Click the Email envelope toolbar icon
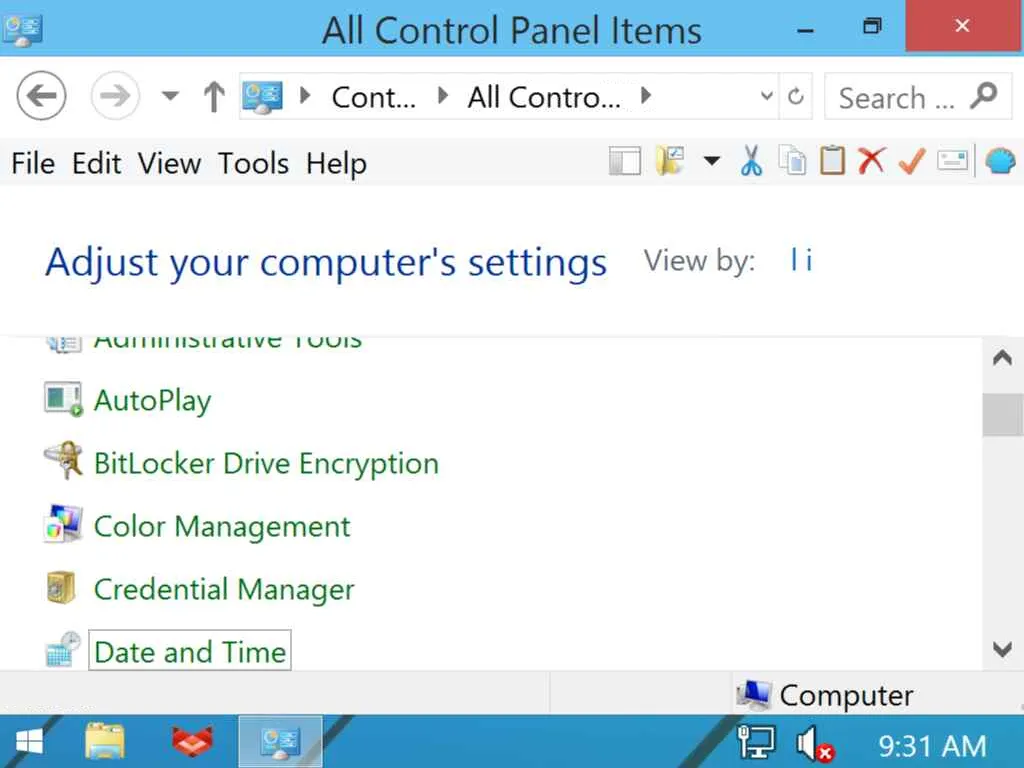1024x768 pixels. 952,161
